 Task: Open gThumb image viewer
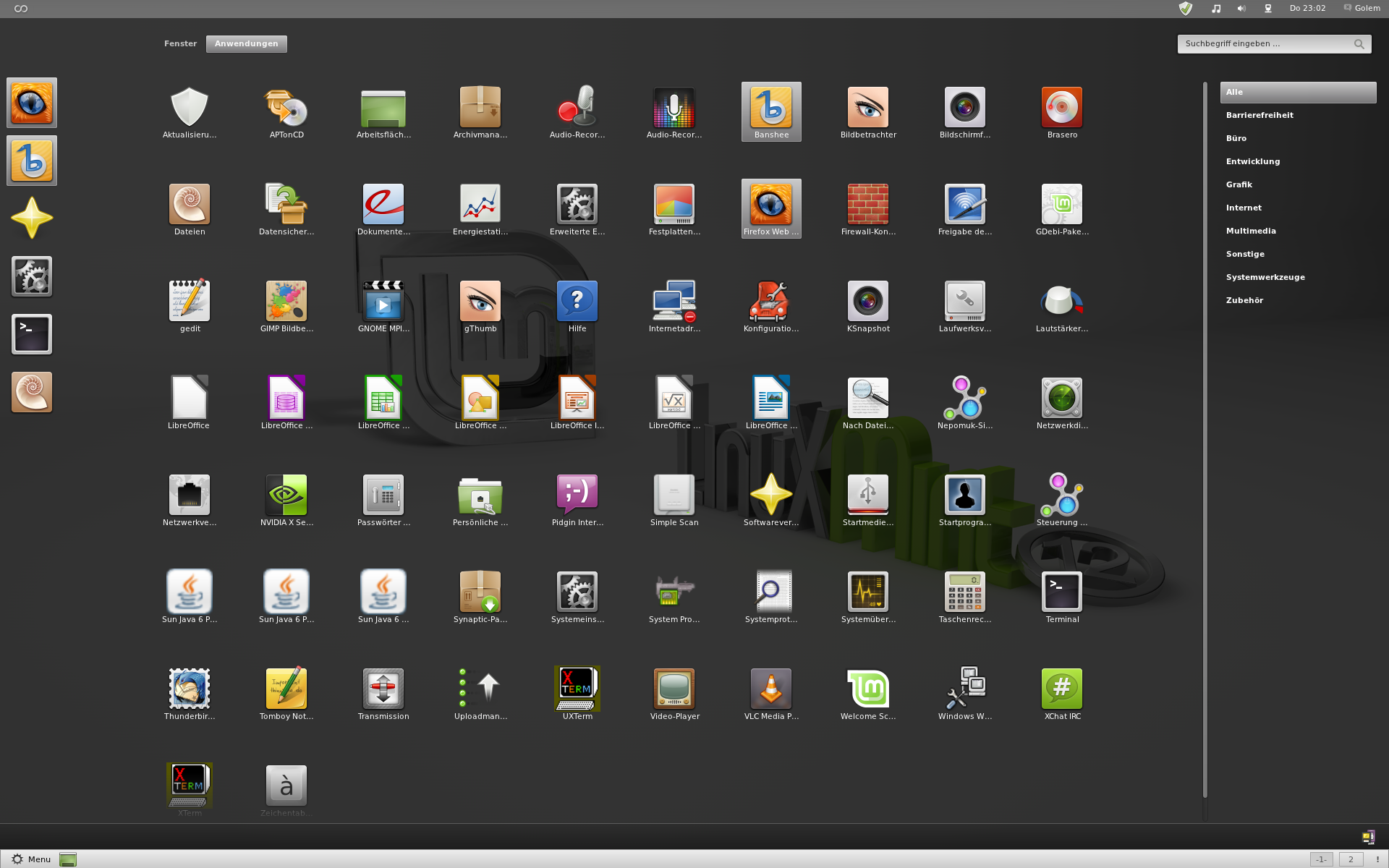(x=480, y=307)
